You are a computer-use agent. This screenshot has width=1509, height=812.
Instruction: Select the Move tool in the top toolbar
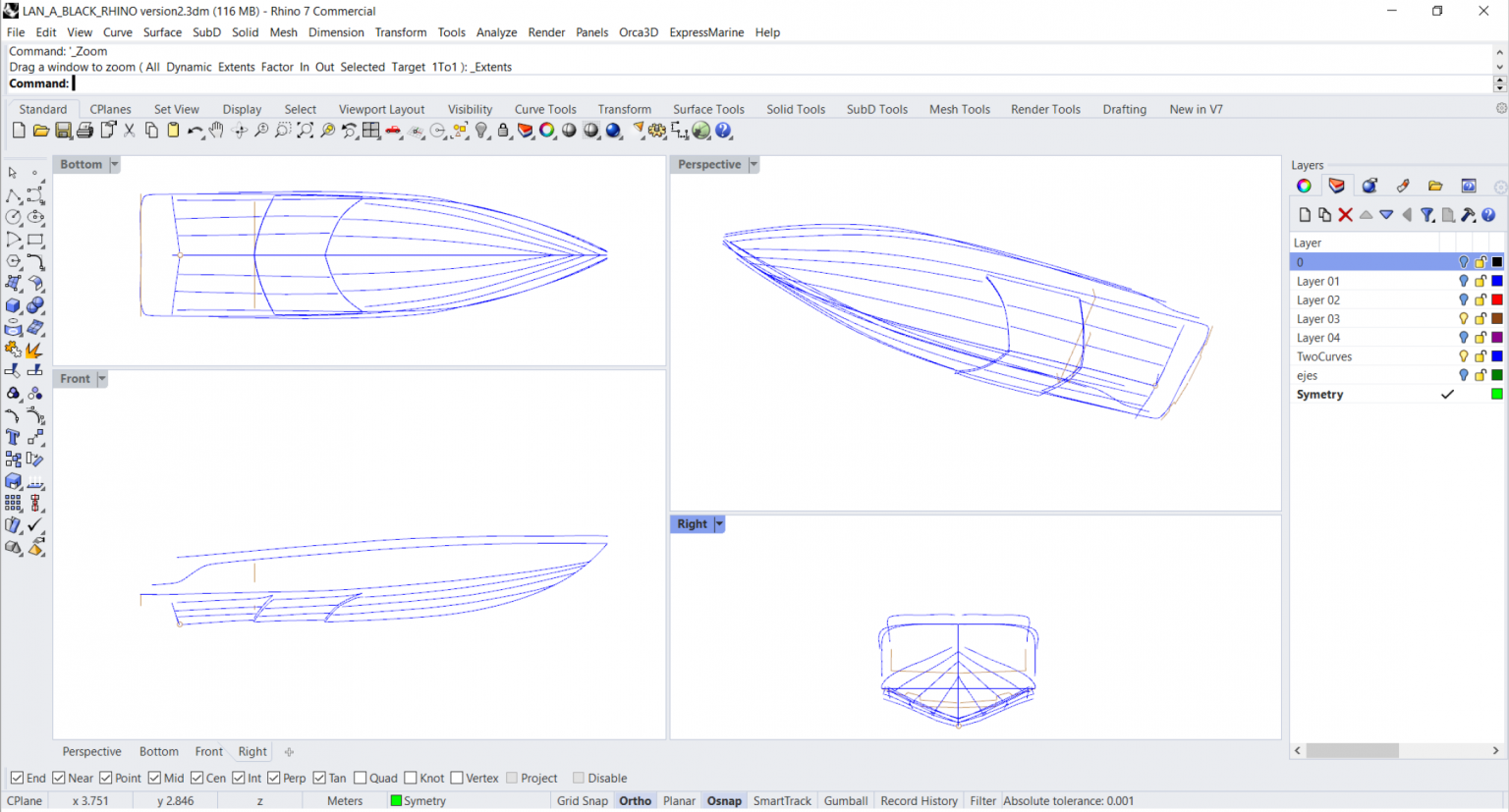click(x=240, y=131)
